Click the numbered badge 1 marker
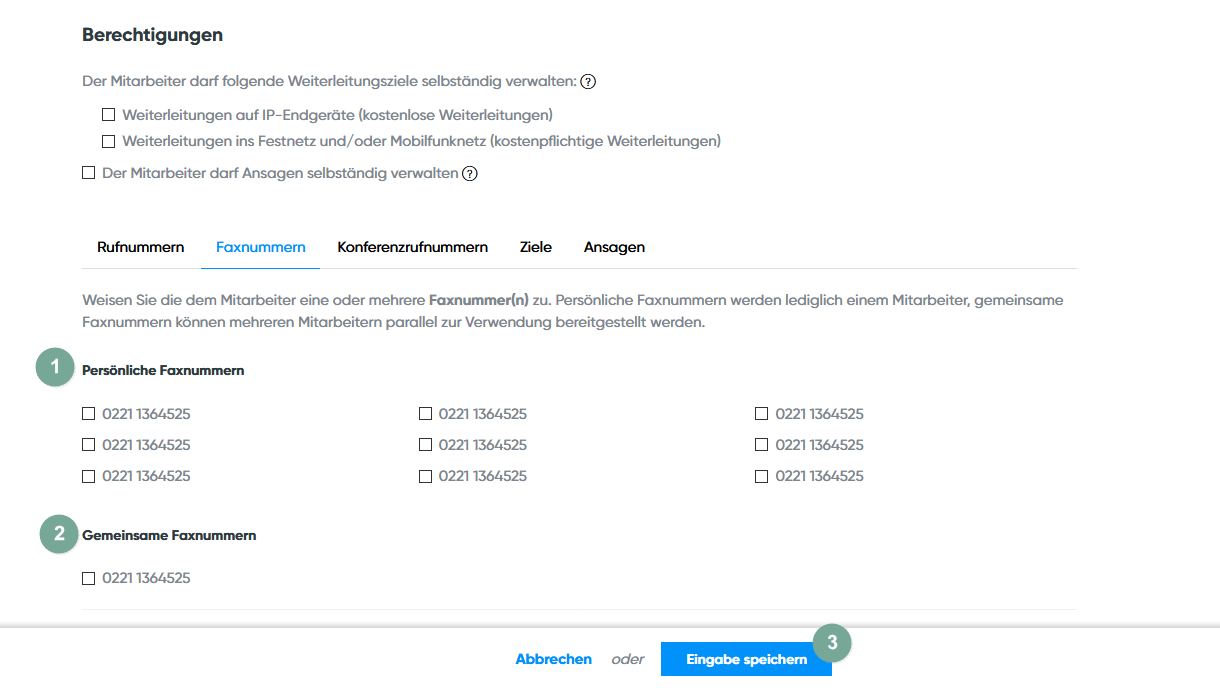The height and width of the screenshot is (688, 1220). click(55, 367)
